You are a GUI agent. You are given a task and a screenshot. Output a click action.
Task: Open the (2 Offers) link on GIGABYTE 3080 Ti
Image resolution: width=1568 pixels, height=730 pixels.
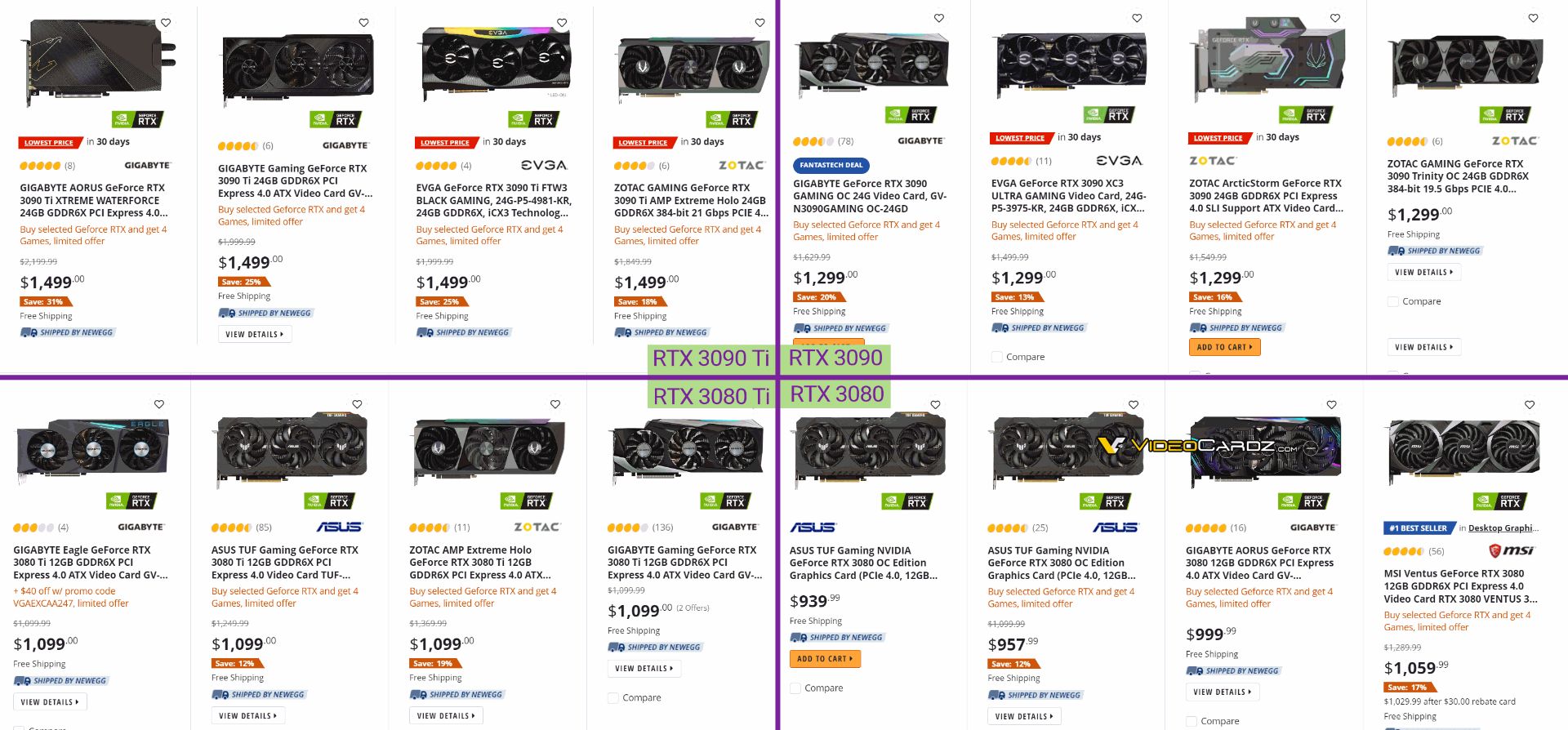tap(692, 608)
